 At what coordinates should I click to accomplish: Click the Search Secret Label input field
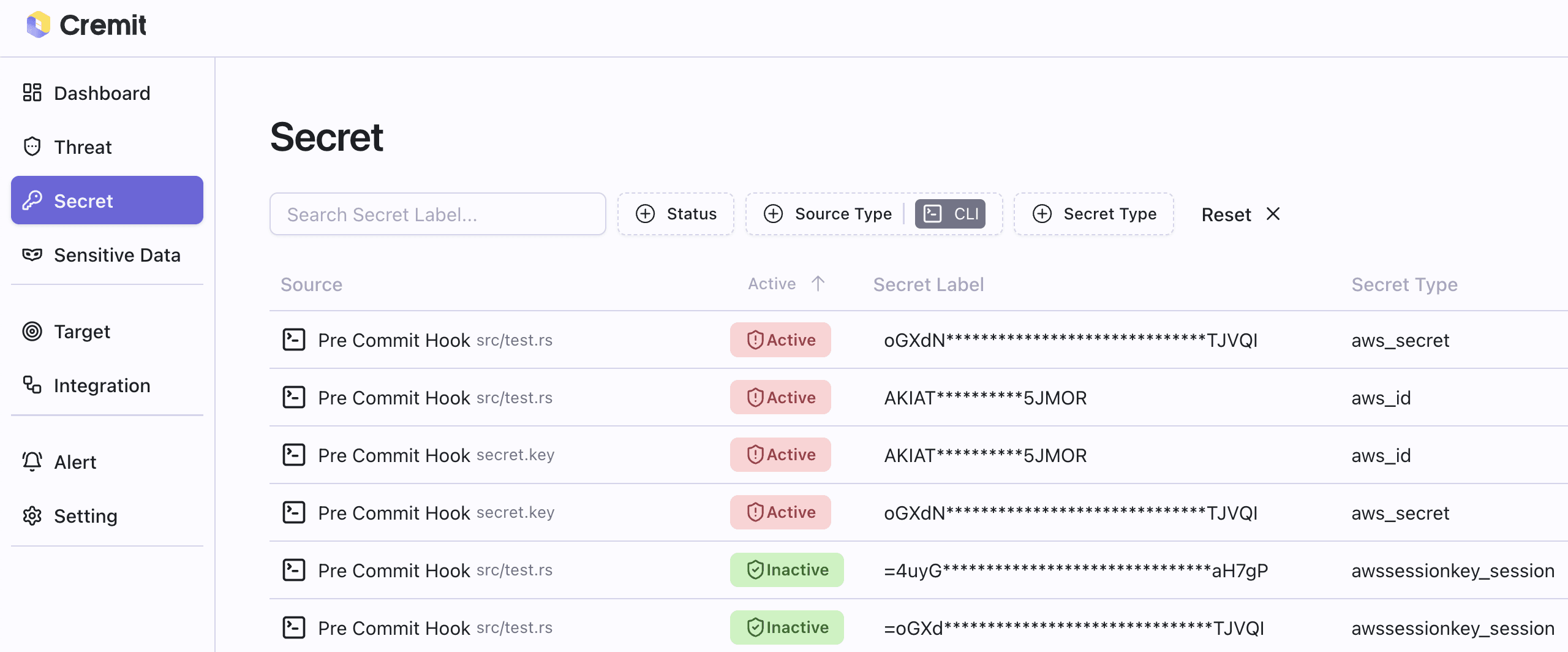pos(437,213)
